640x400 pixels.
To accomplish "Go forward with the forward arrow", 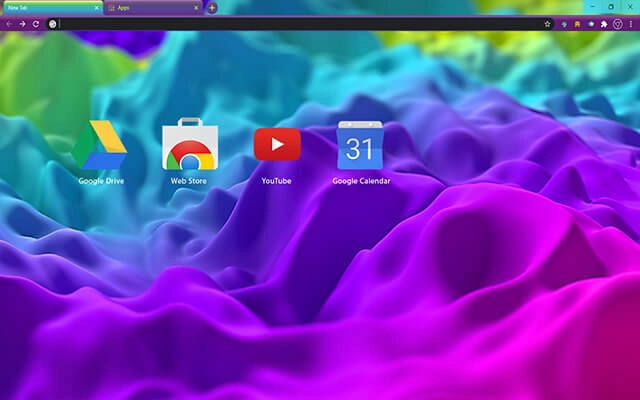I will point(22,24).
